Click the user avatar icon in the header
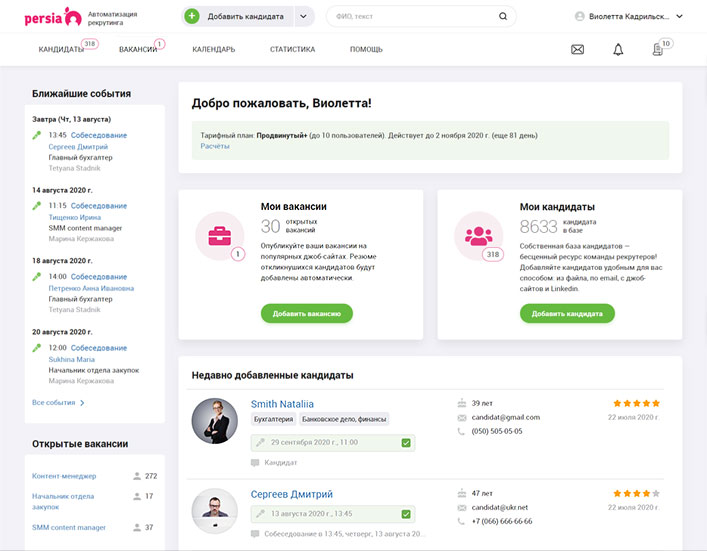707x551 pixels. pos(579,16)
